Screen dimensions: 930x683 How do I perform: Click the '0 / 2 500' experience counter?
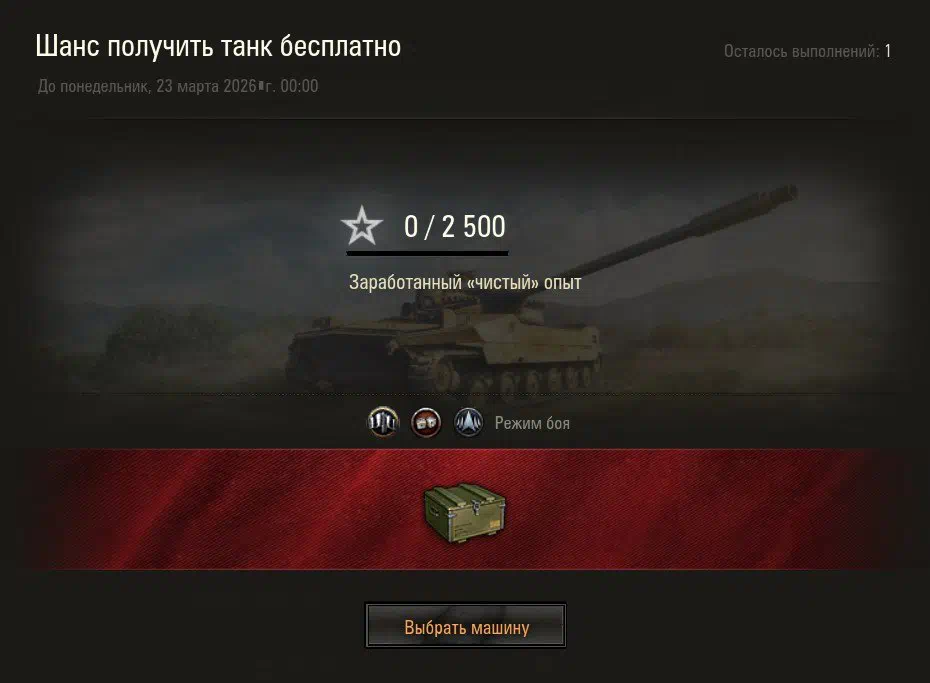[454, 226]
